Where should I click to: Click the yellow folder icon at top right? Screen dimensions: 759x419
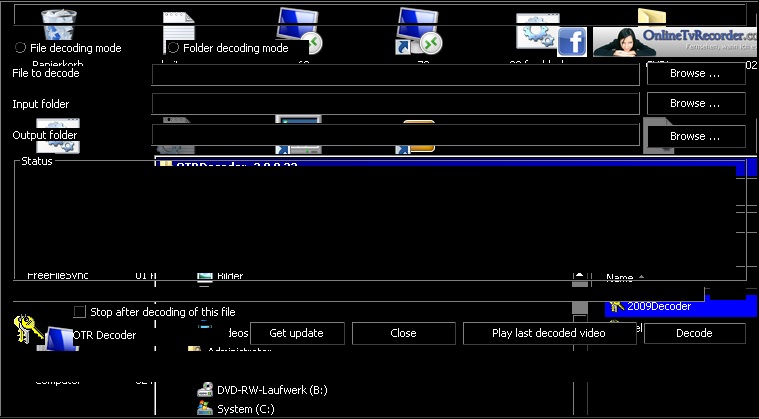(x=650, y=18)
